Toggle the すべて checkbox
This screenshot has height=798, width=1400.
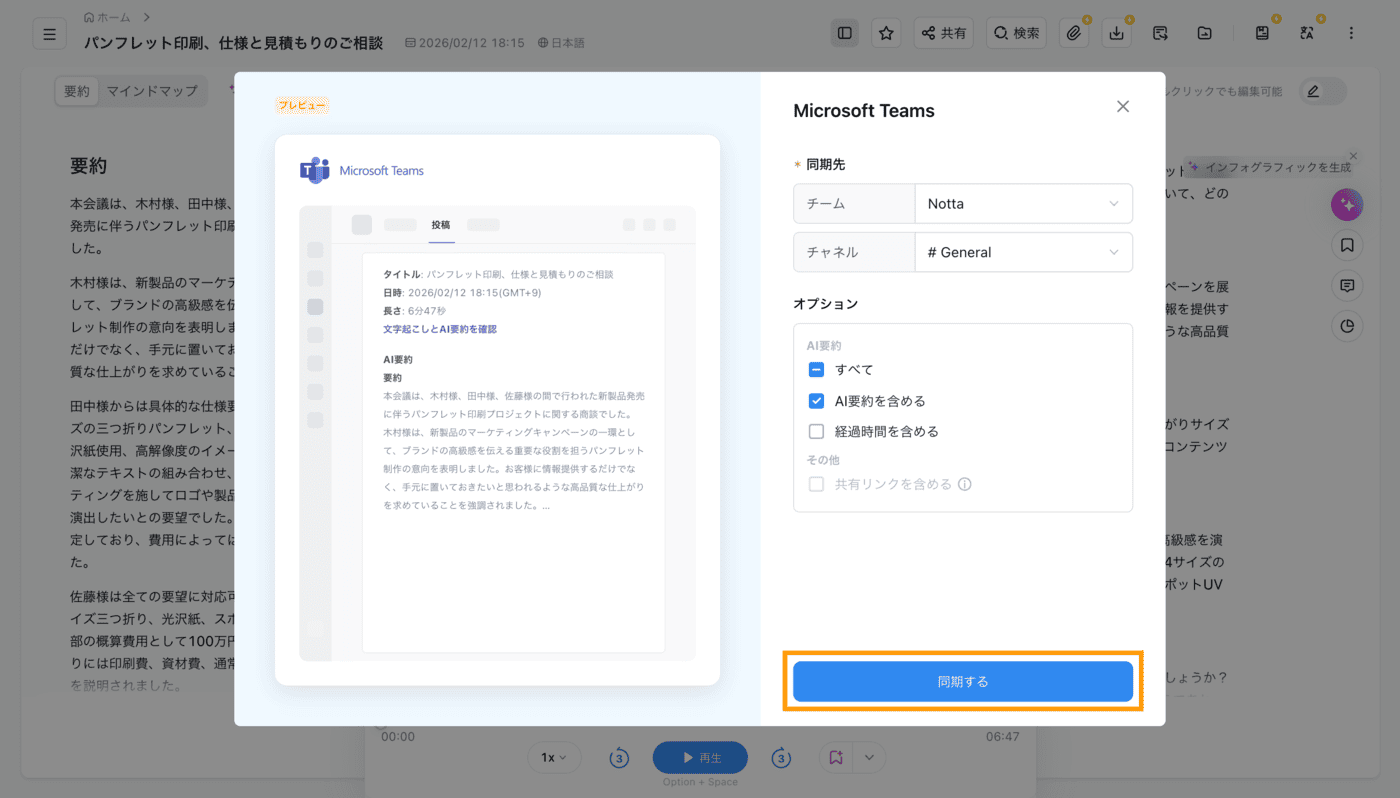click(x=816, y=370)
